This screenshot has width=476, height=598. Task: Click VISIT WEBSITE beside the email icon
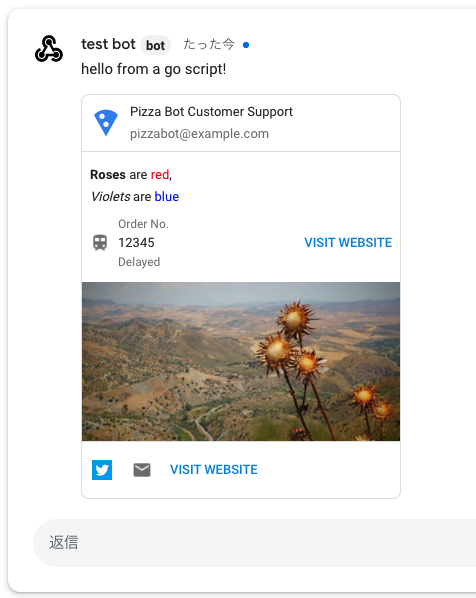click(214, 469)
